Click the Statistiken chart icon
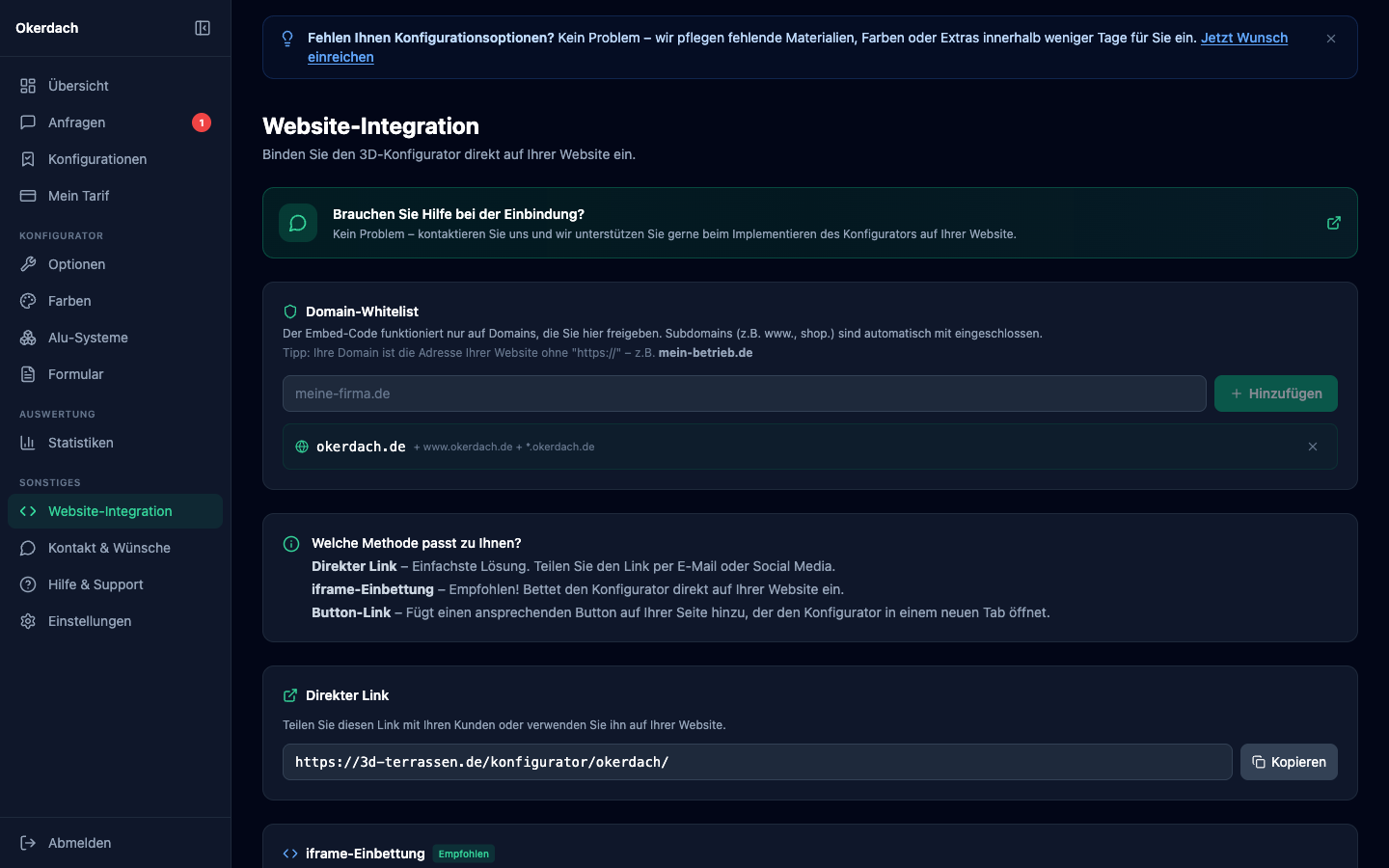Viewport: 1389px width, 868px height. pos(28,443)
